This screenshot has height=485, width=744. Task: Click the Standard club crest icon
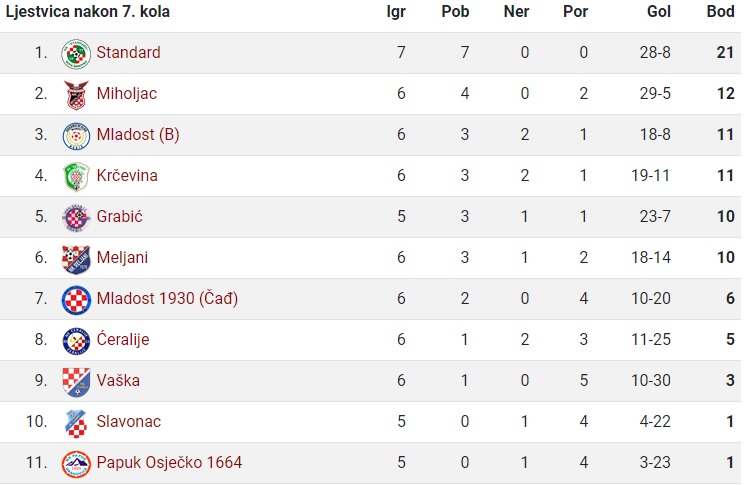[76, 54]
